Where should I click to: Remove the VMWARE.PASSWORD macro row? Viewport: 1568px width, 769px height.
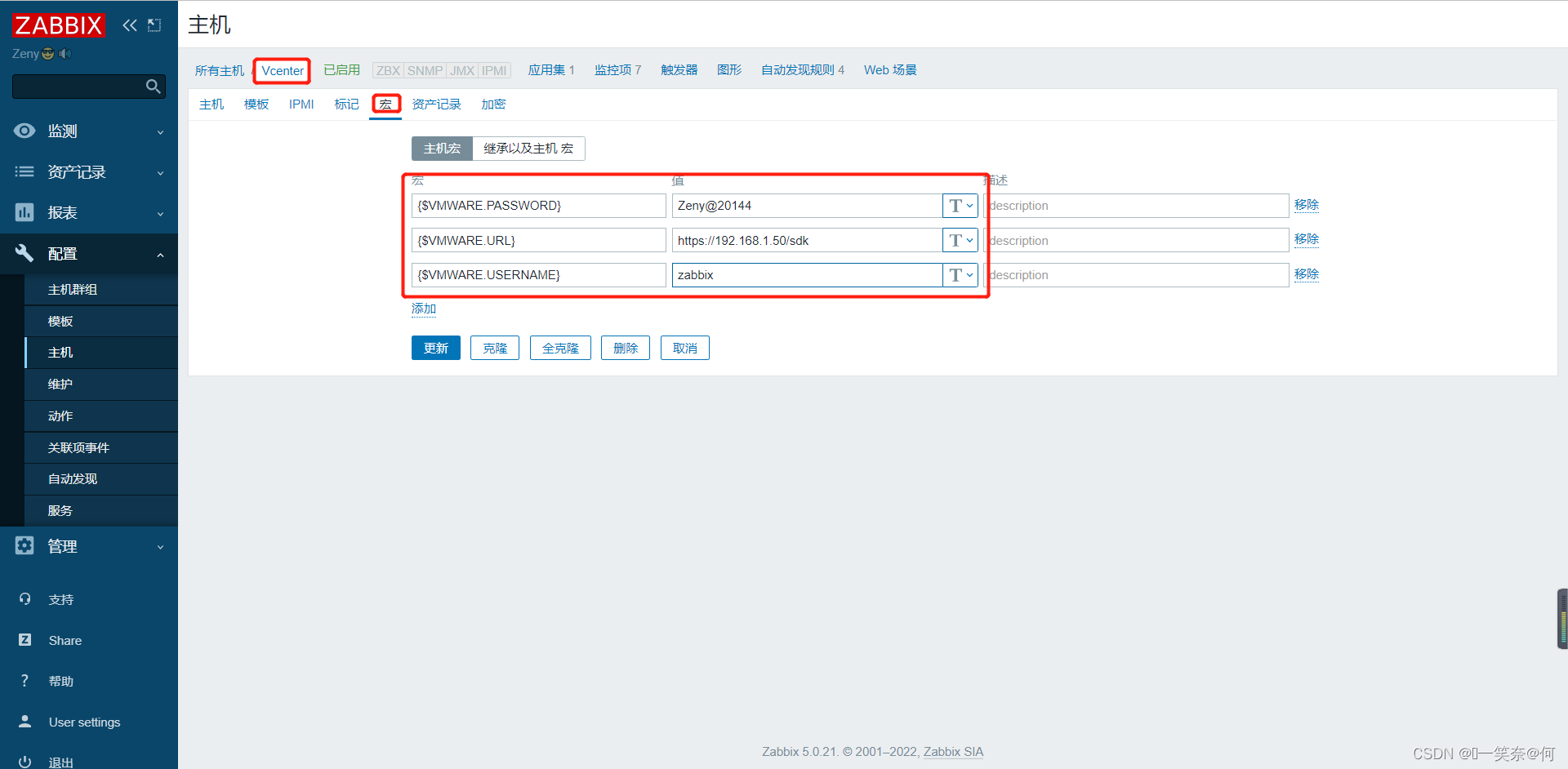coord(1307,205)
